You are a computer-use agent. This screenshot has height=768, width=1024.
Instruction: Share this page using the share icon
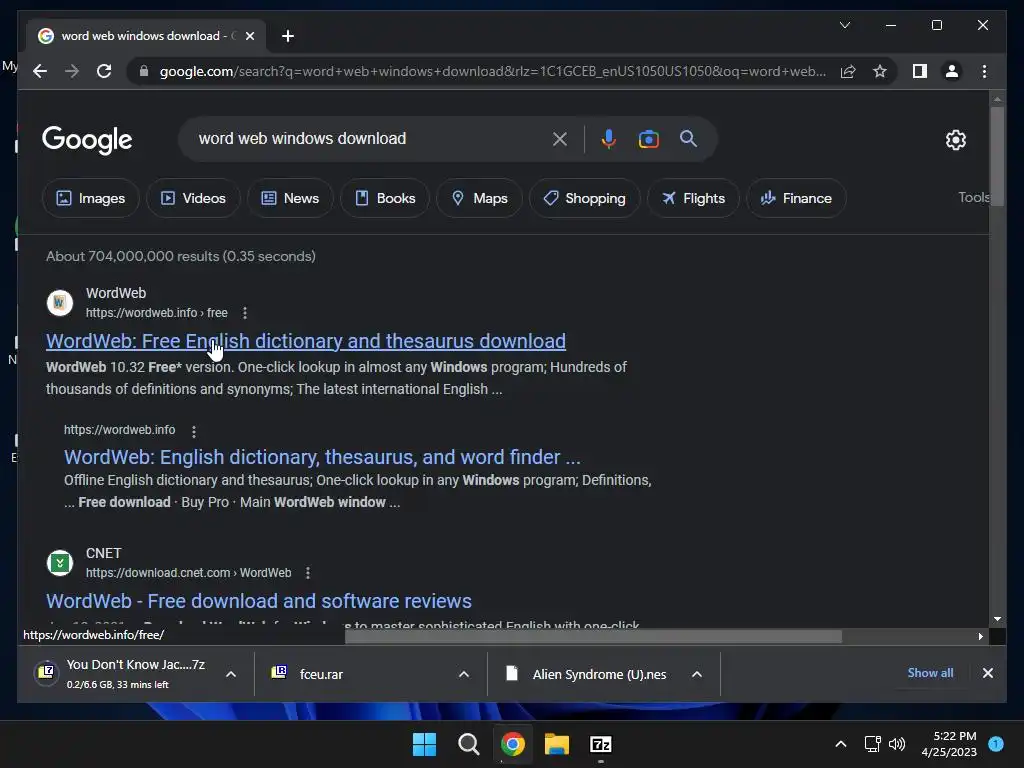[x=848, y=71]
